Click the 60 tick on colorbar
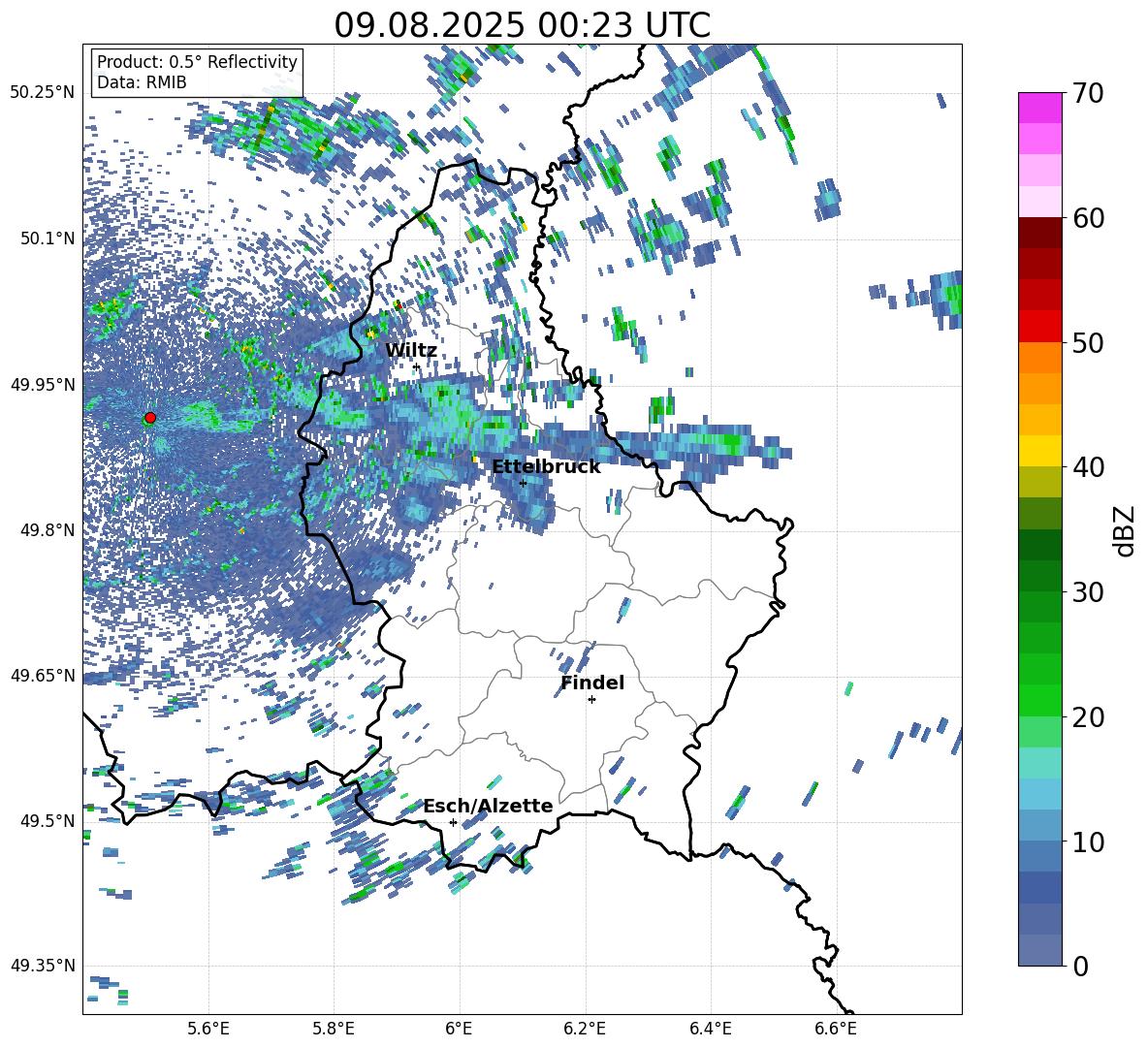This screenshot has height=1048, width=1148. (1088, 218)
